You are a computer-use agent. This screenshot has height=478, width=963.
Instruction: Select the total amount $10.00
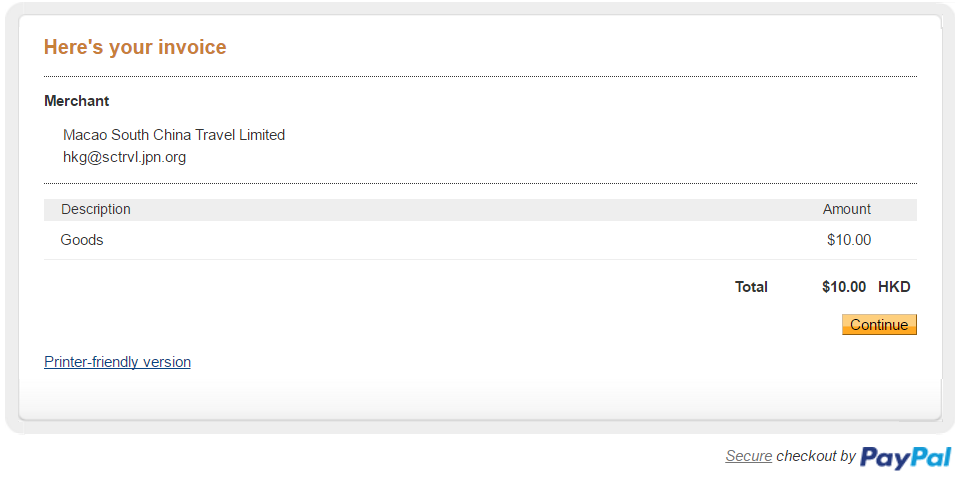(x=844, y=287)
